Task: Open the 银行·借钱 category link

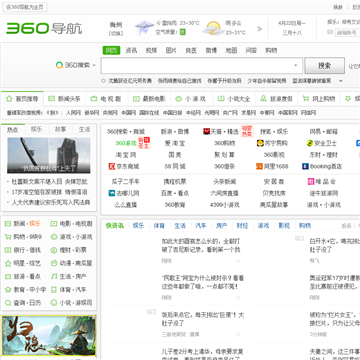Action: [x=27, y=250]
